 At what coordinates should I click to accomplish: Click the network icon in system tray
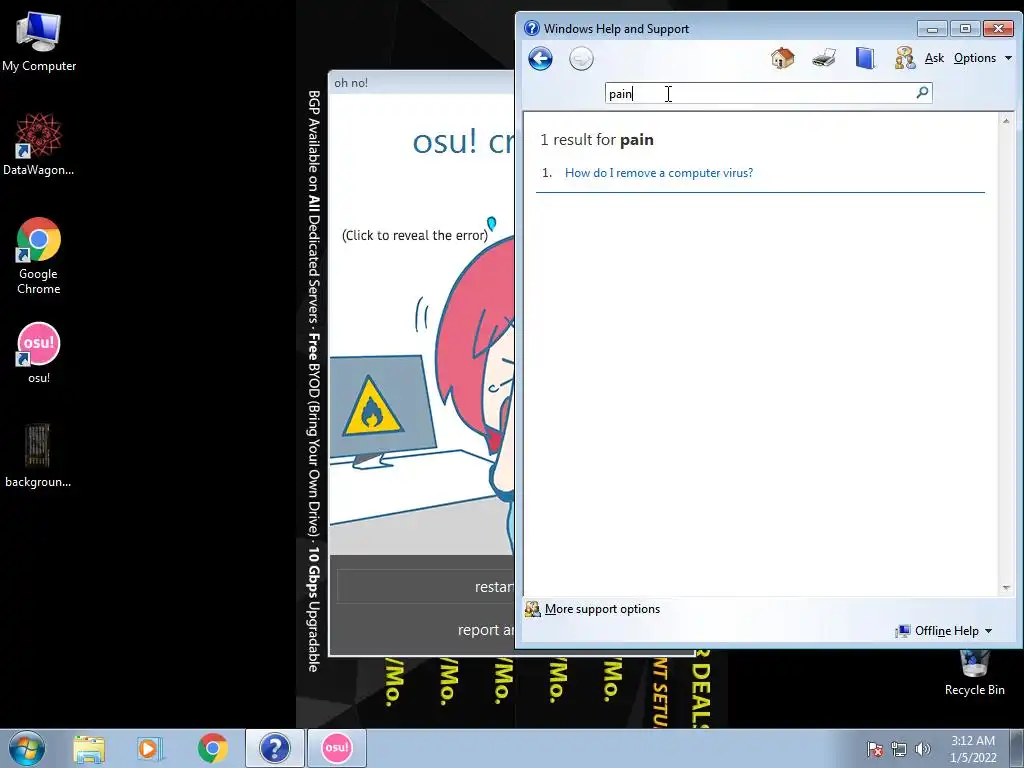899,749
